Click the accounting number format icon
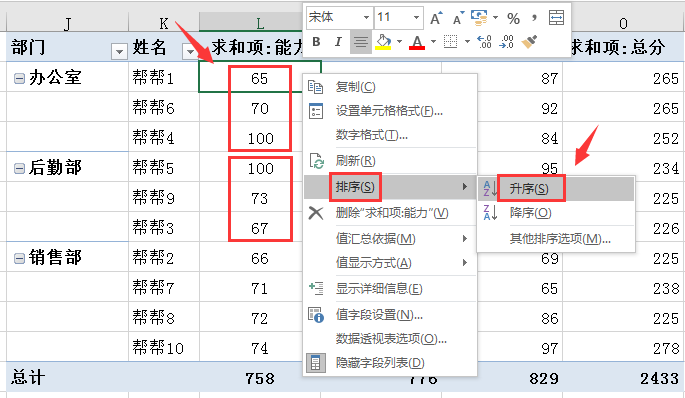This screenshot has height=398, width=685. click(x=479, y=18)
